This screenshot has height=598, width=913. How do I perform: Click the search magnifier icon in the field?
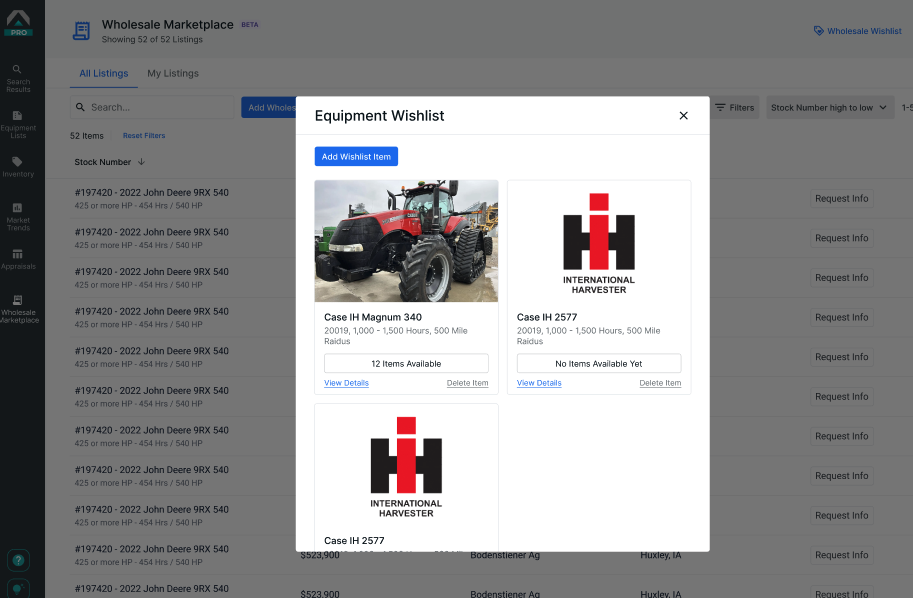click(x=80, y=107)
